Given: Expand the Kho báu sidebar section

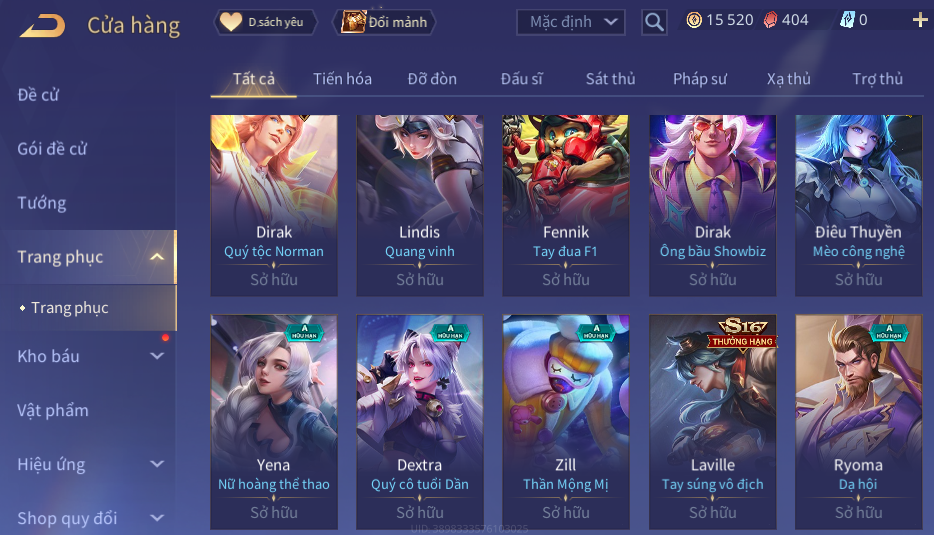Looking at the screenshot, I should click(157, 356).
